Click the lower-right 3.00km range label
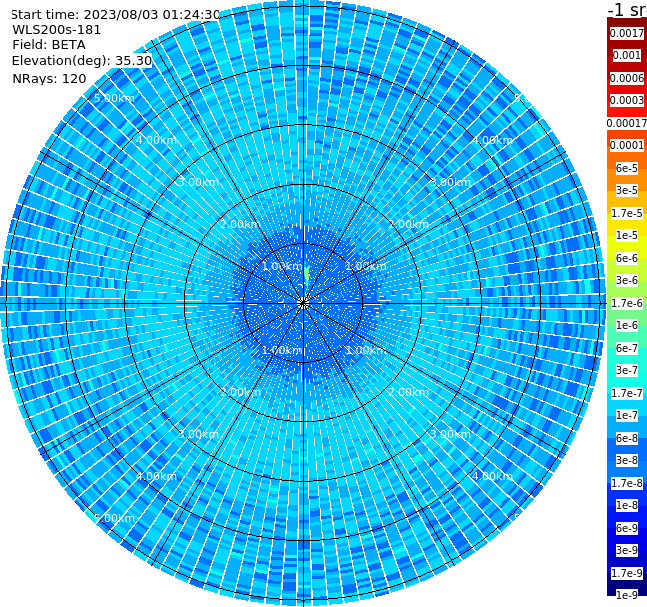Screen dimensions: 647x607 coord(450,434)
